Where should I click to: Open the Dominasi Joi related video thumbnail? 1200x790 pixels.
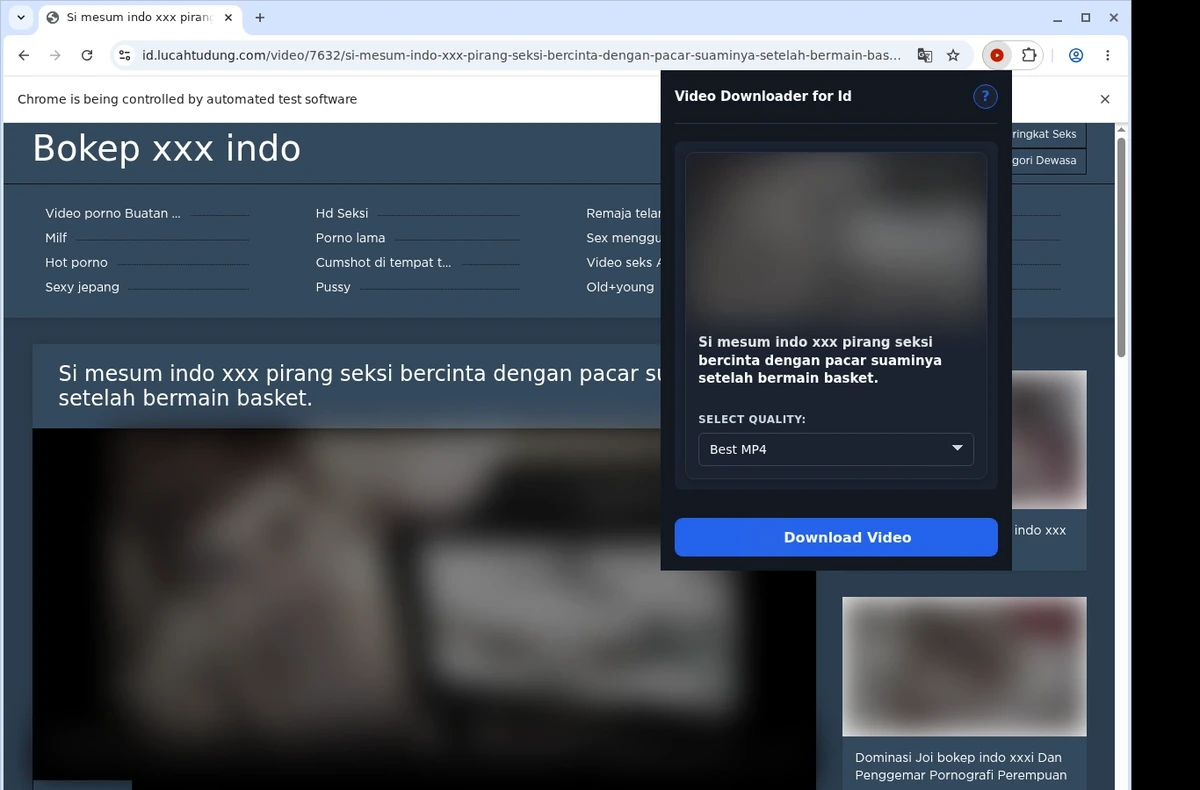(964, 666)
